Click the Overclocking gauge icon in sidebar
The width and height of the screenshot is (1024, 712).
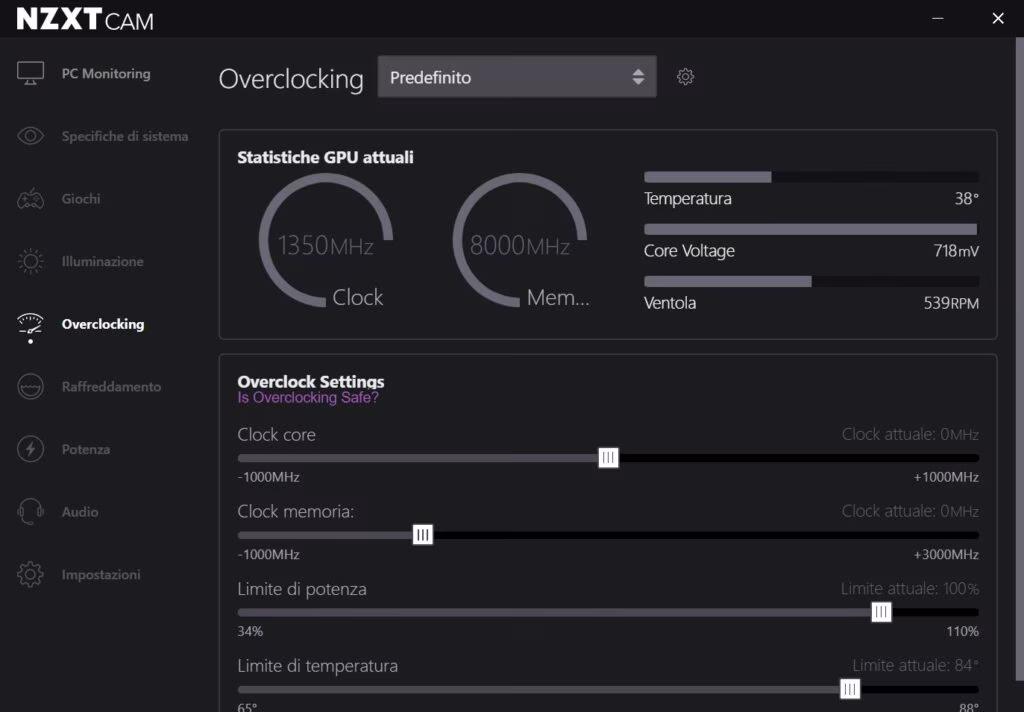pyautogui.click(x=30, y=325)
